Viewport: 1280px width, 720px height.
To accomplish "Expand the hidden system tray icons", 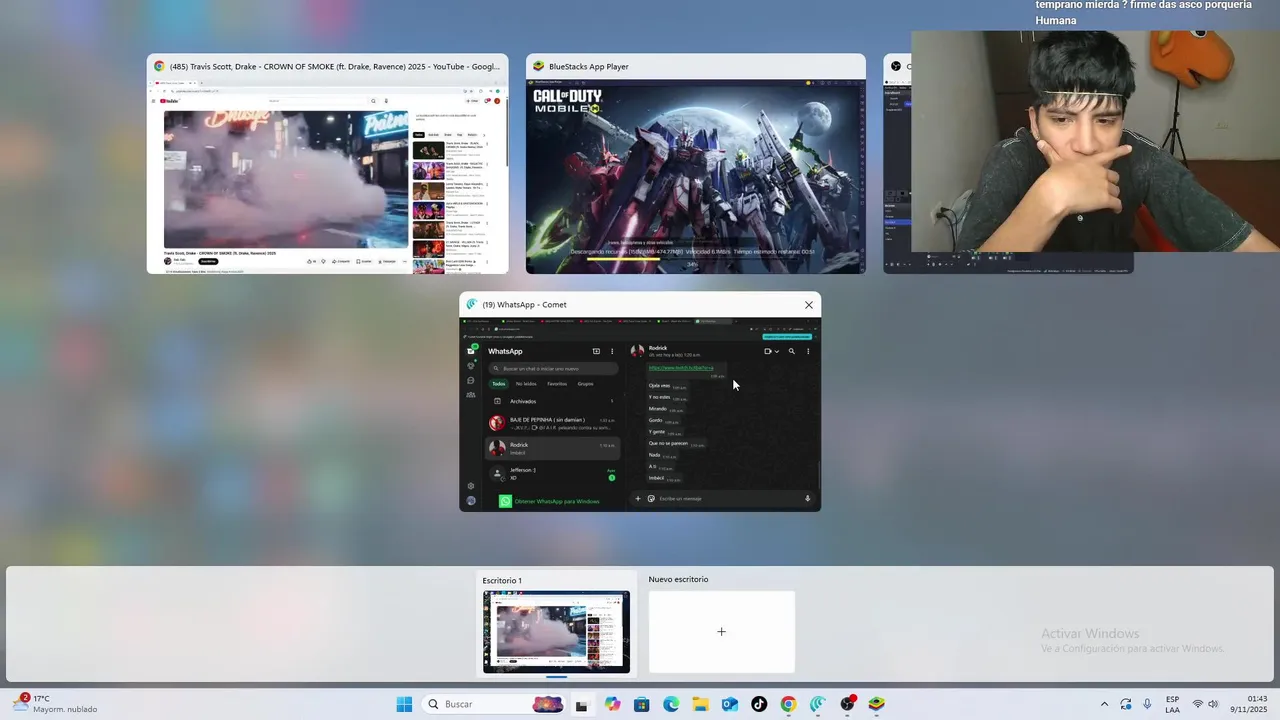I will pyautogui.click(x=1104, y=704).
